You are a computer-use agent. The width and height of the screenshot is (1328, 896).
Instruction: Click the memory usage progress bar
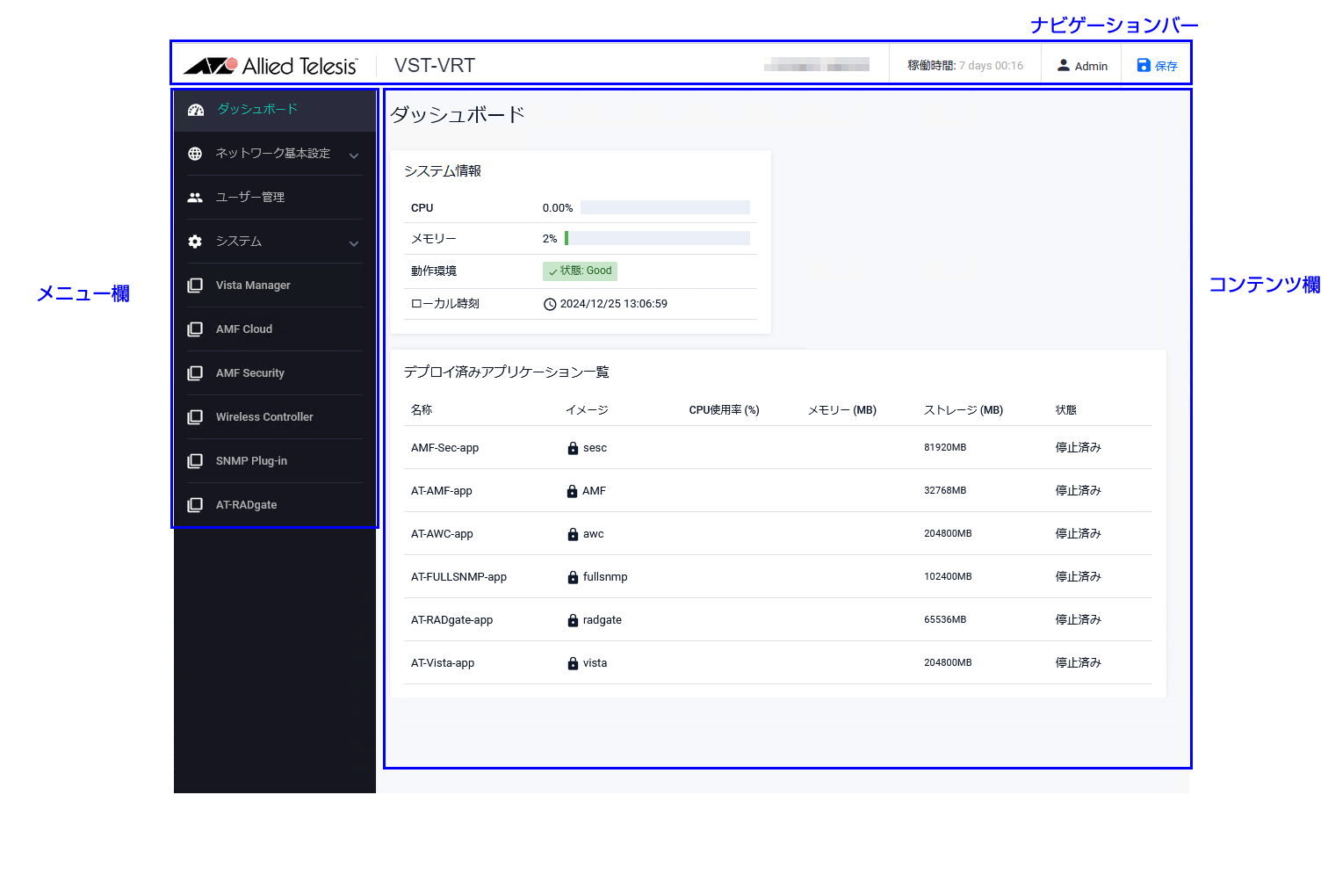tap(657, 238)
